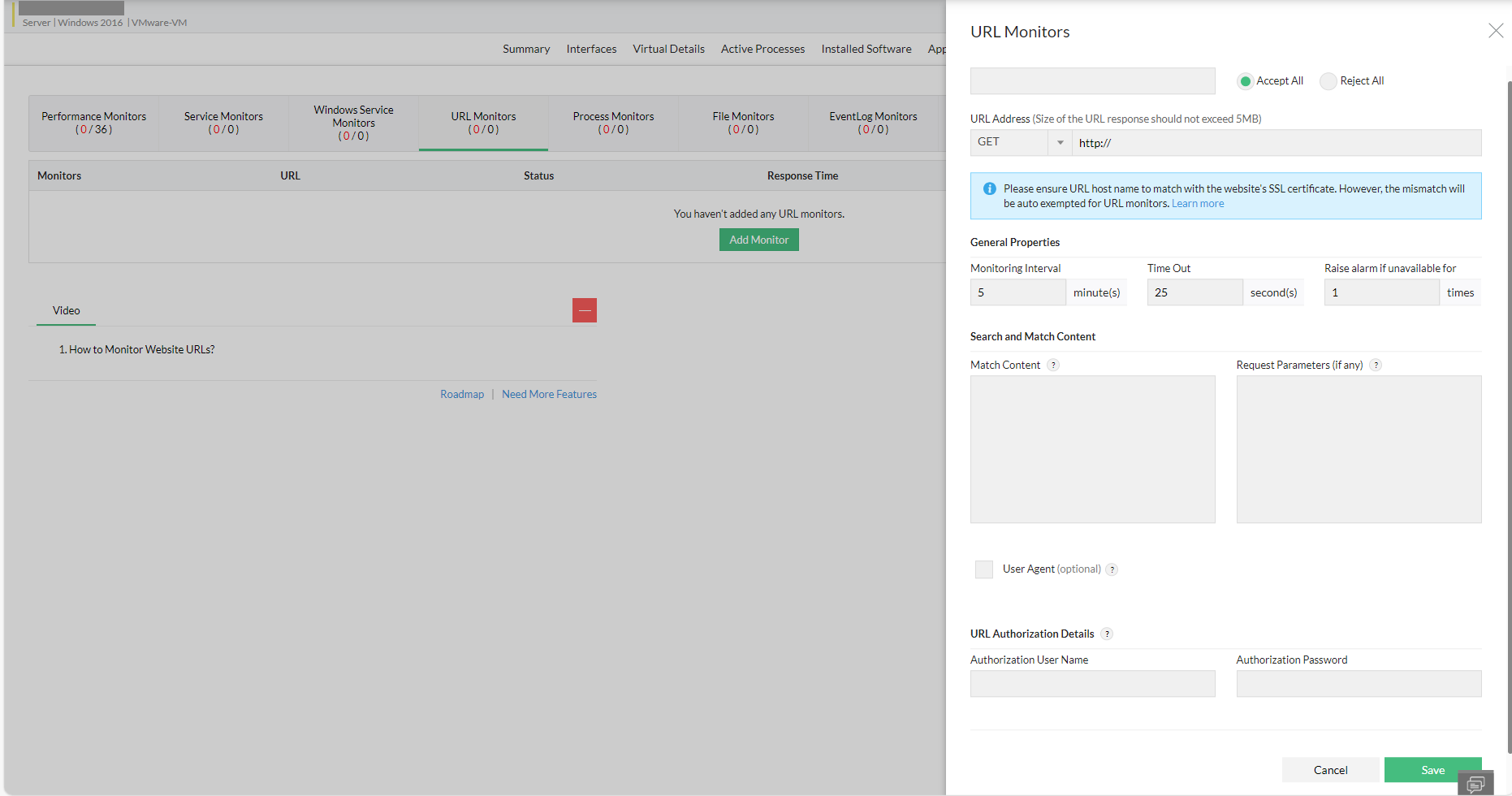The image size is (1512, 796).
Task: Click the Save button
Action: [1432, 769]
